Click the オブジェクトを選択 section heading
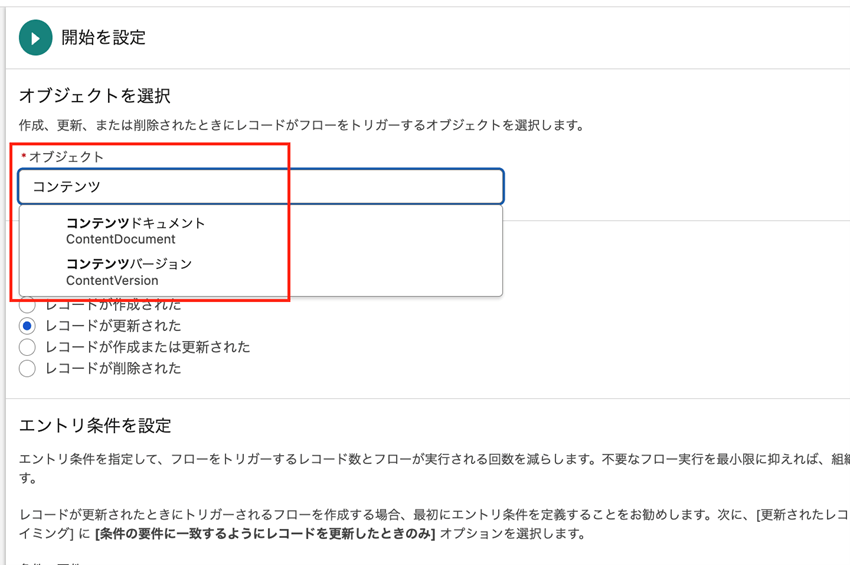 pos(94,96)
